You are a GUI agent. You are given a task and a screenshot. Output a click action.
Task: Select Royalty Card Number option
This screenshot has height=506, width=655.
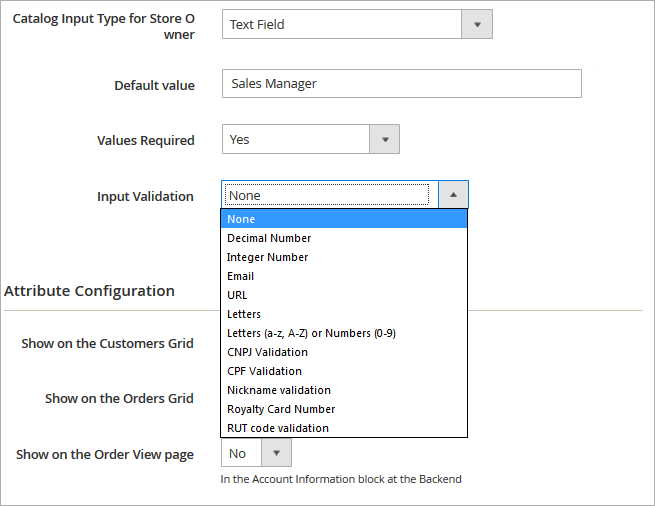281,409
